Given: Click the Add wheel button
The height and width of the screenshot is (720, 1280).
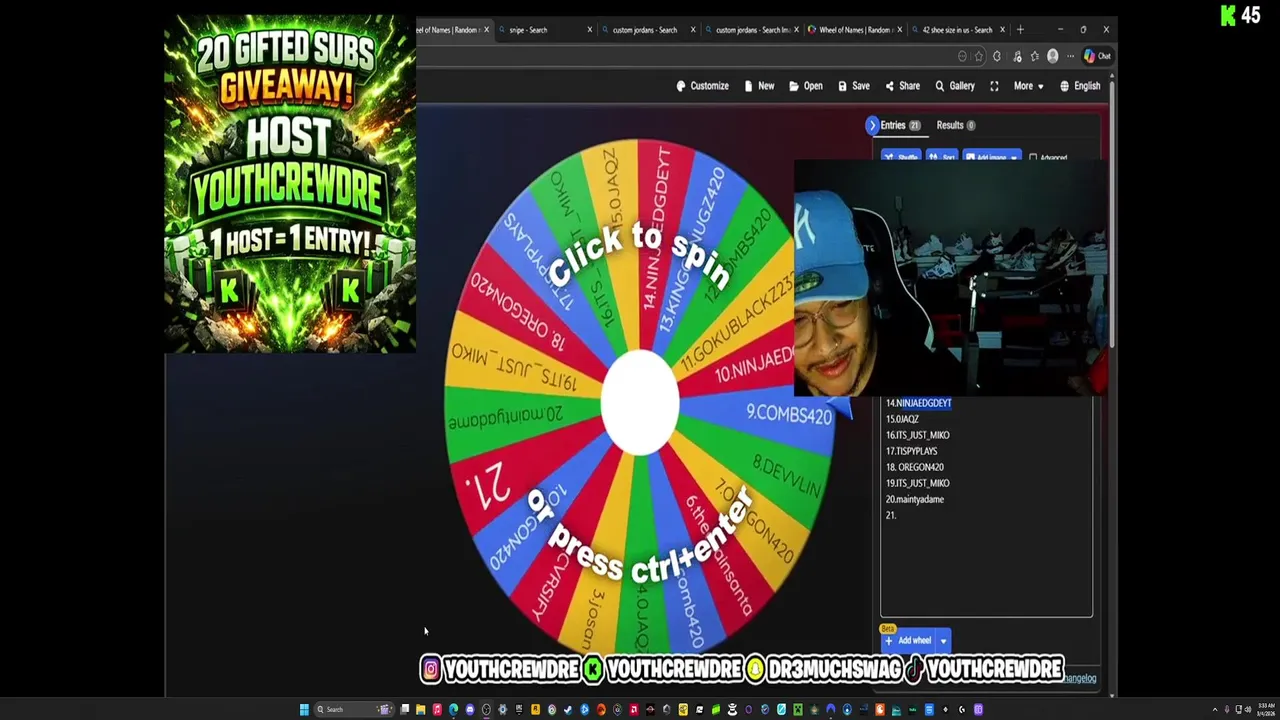Looking at the screenshot, I should [x=908, y=641].
